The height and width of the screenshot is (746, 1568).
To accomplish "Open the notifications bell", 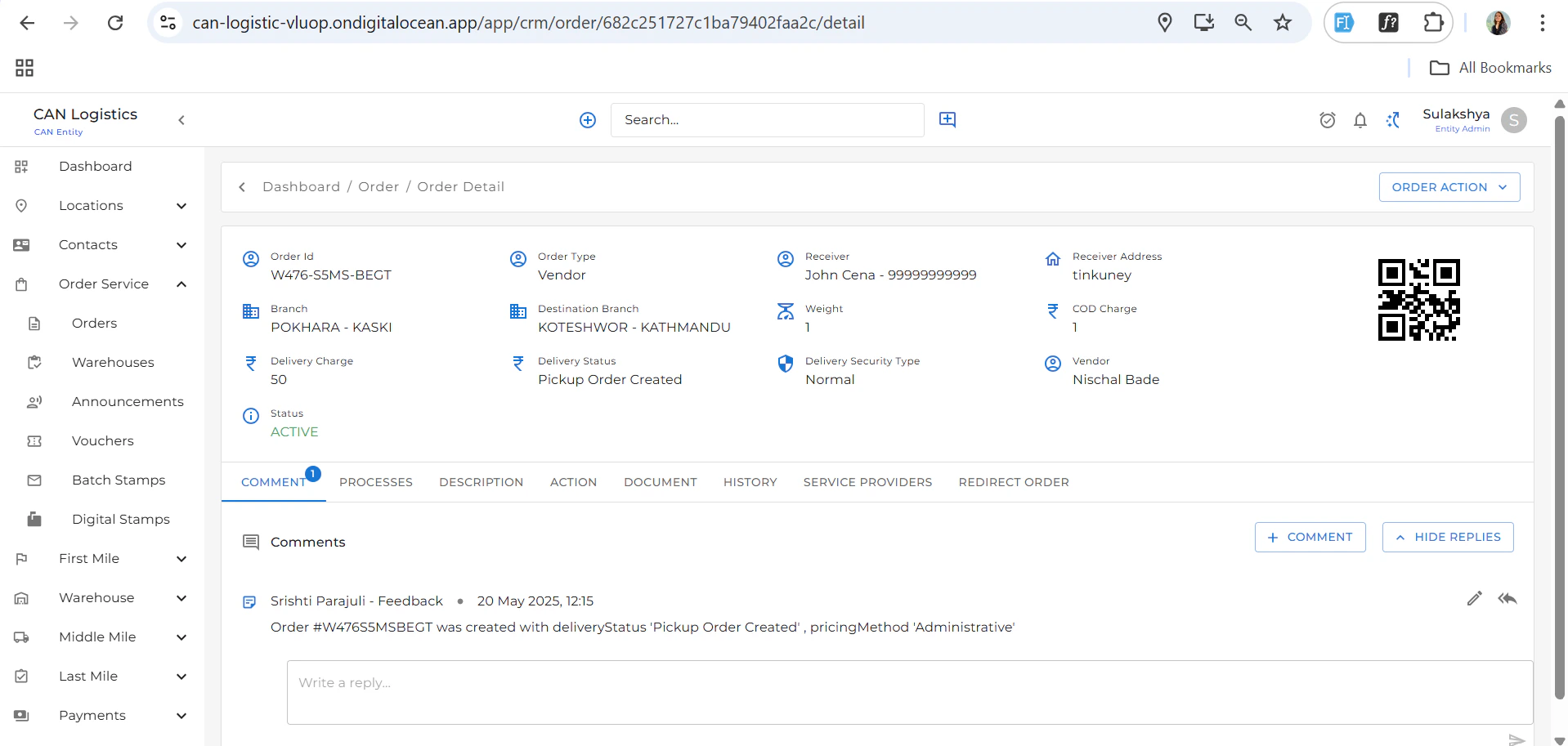I will 1360,120.
